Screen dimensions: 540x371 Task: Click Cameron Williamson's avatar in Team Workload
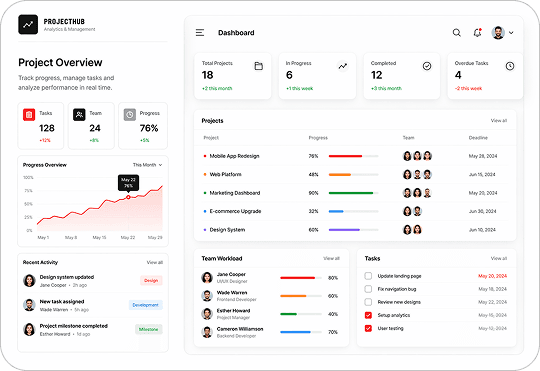point(207,332)
